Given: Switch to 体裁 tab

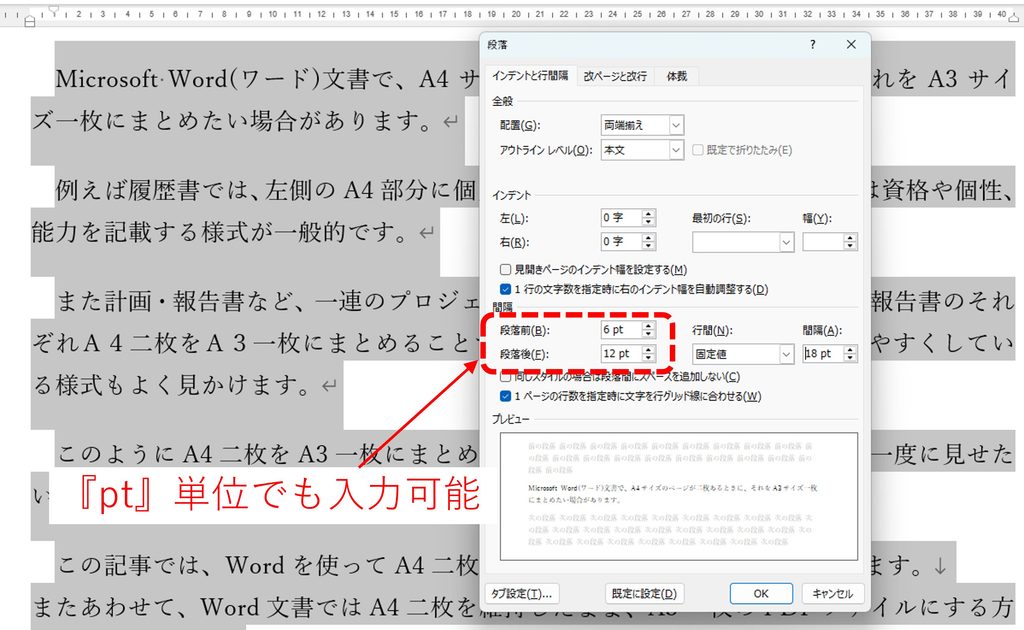Looking at the screenshot, I should click(677, 76).
